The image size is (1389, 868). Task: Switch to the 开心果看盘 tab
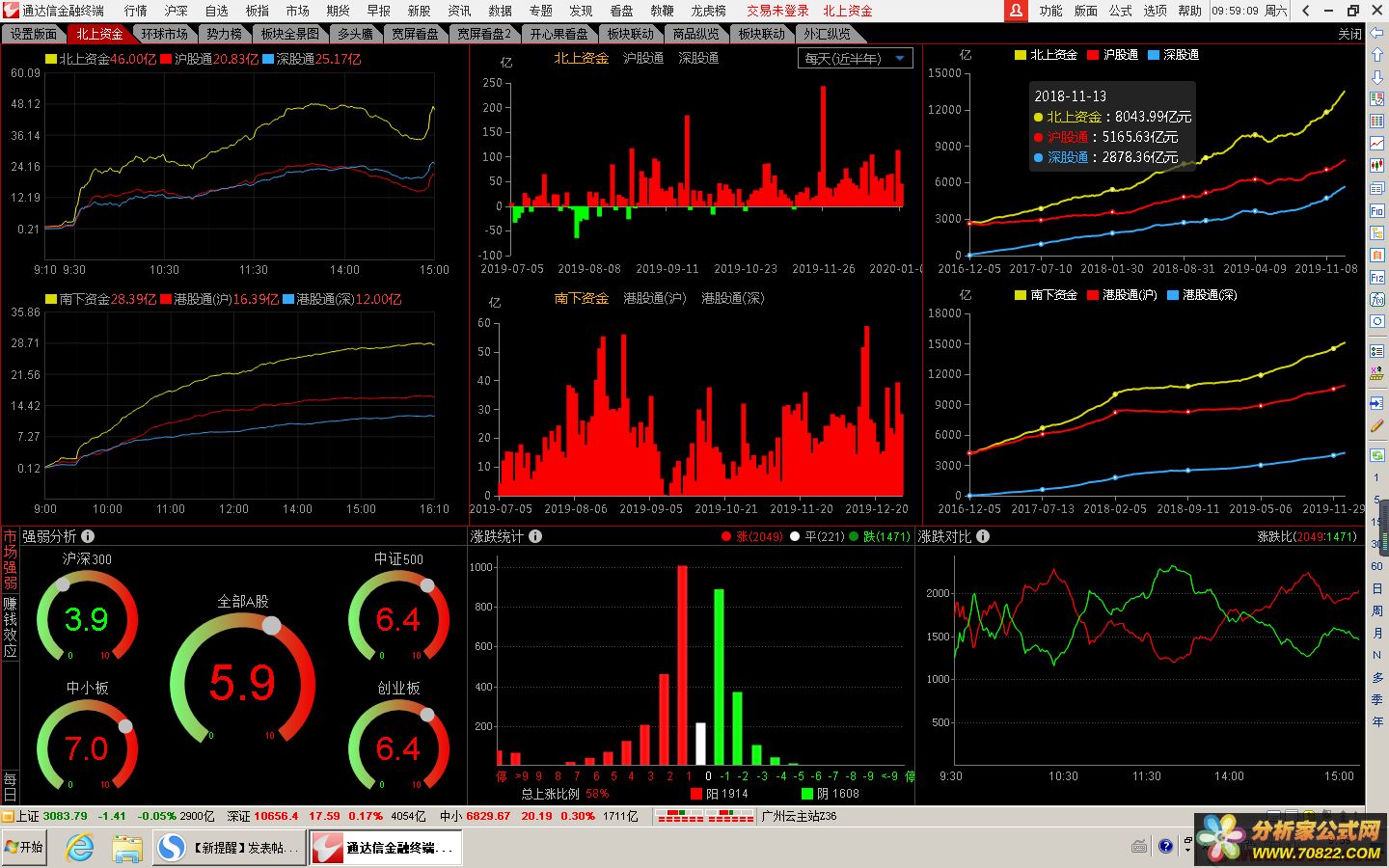(559, 34)
